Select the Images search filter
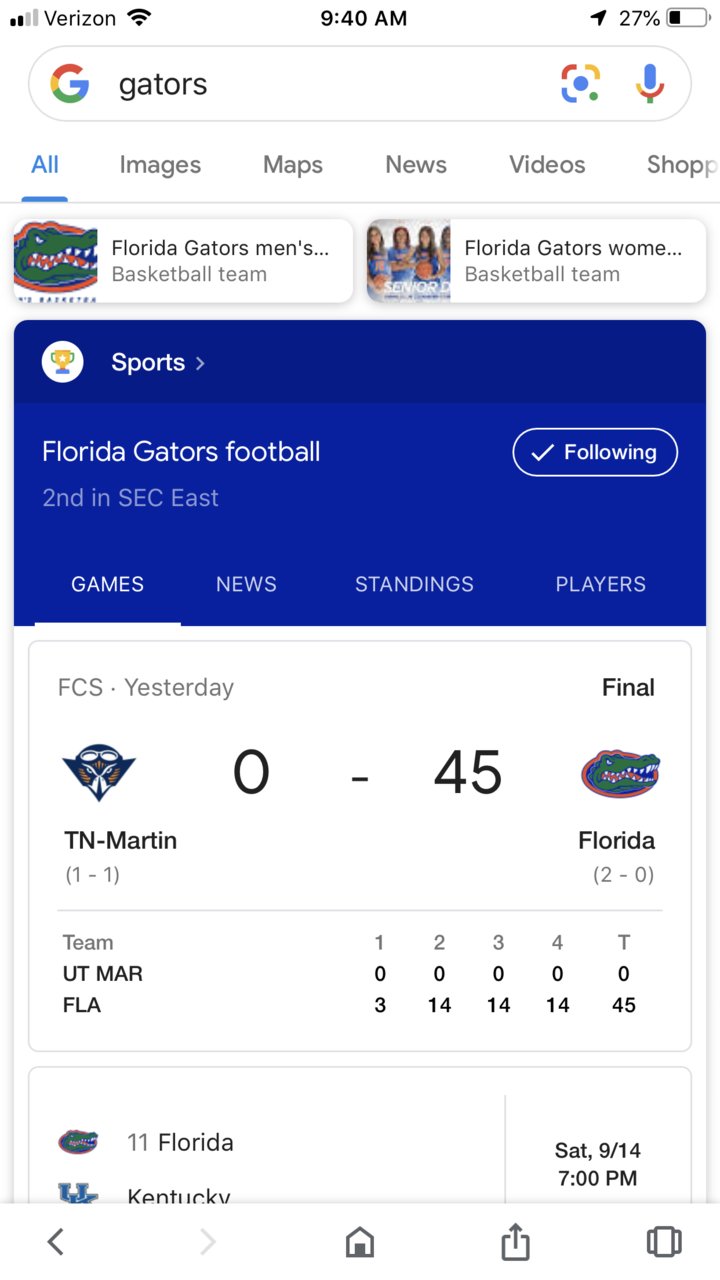 [x=160, y=165]
